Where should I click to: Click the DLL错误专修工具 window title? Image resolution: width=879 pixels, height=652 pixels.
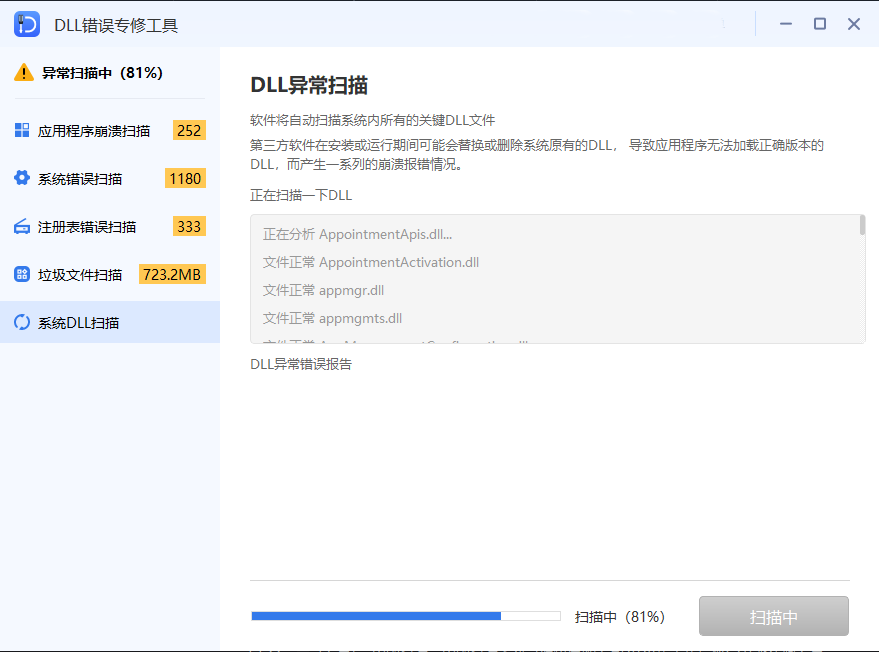tap(116, 25)
